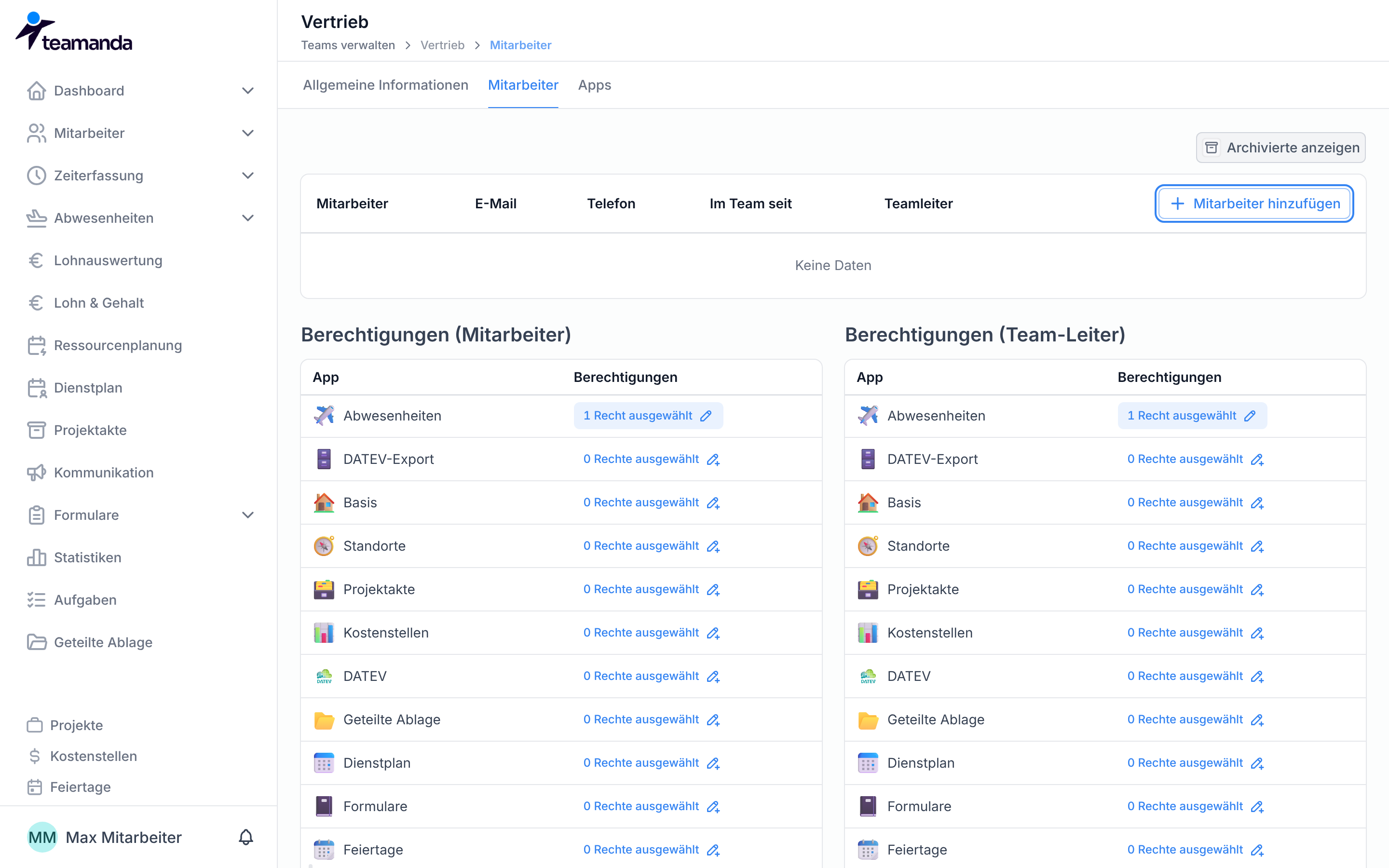Switch to Allgemeine Informationen tab
The height and width of the screenshot is (868, 1389).
tap(386, 85)
